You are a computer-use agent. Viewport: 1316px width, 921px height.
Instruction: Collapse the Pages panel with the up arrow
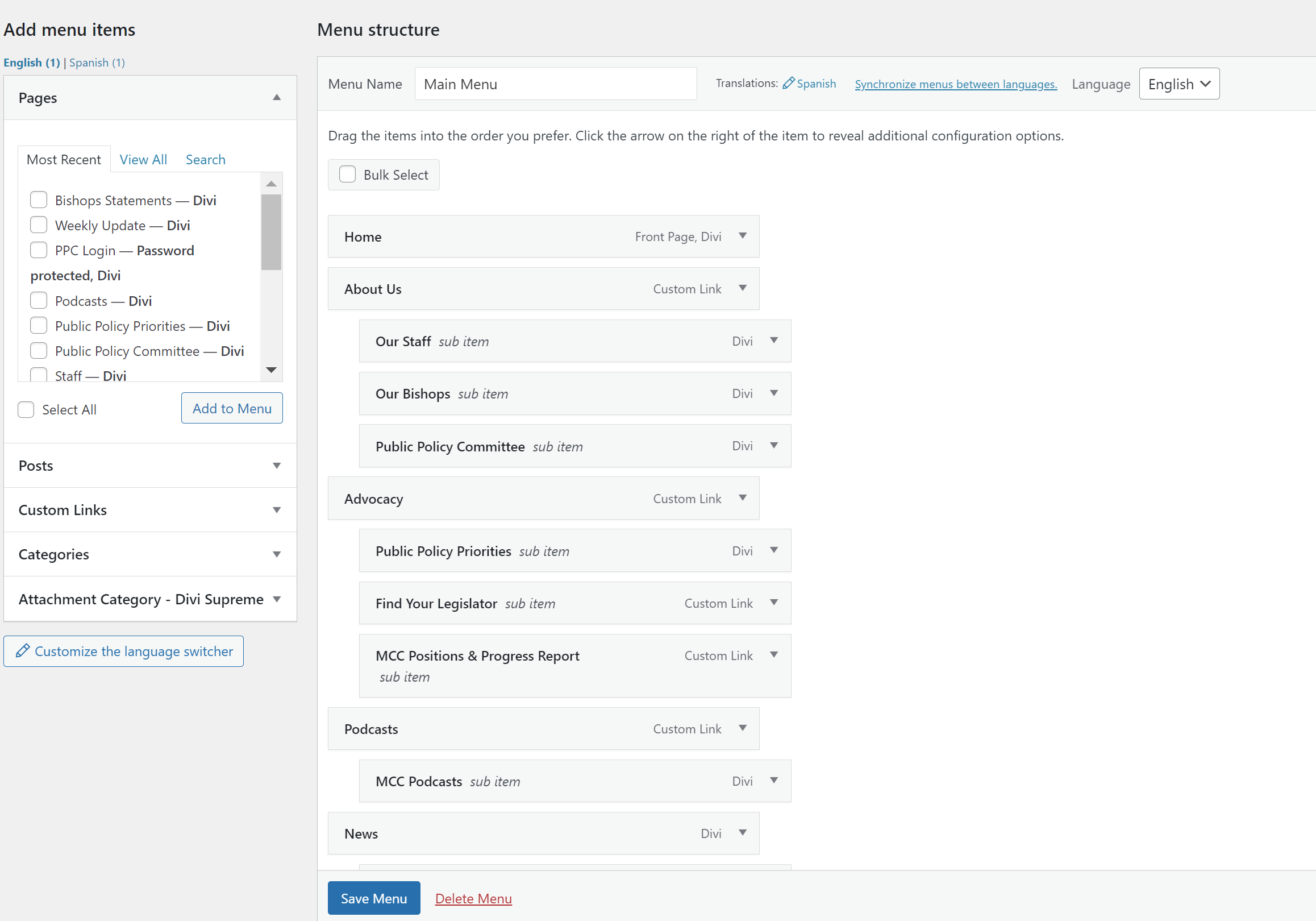[277, 97]
